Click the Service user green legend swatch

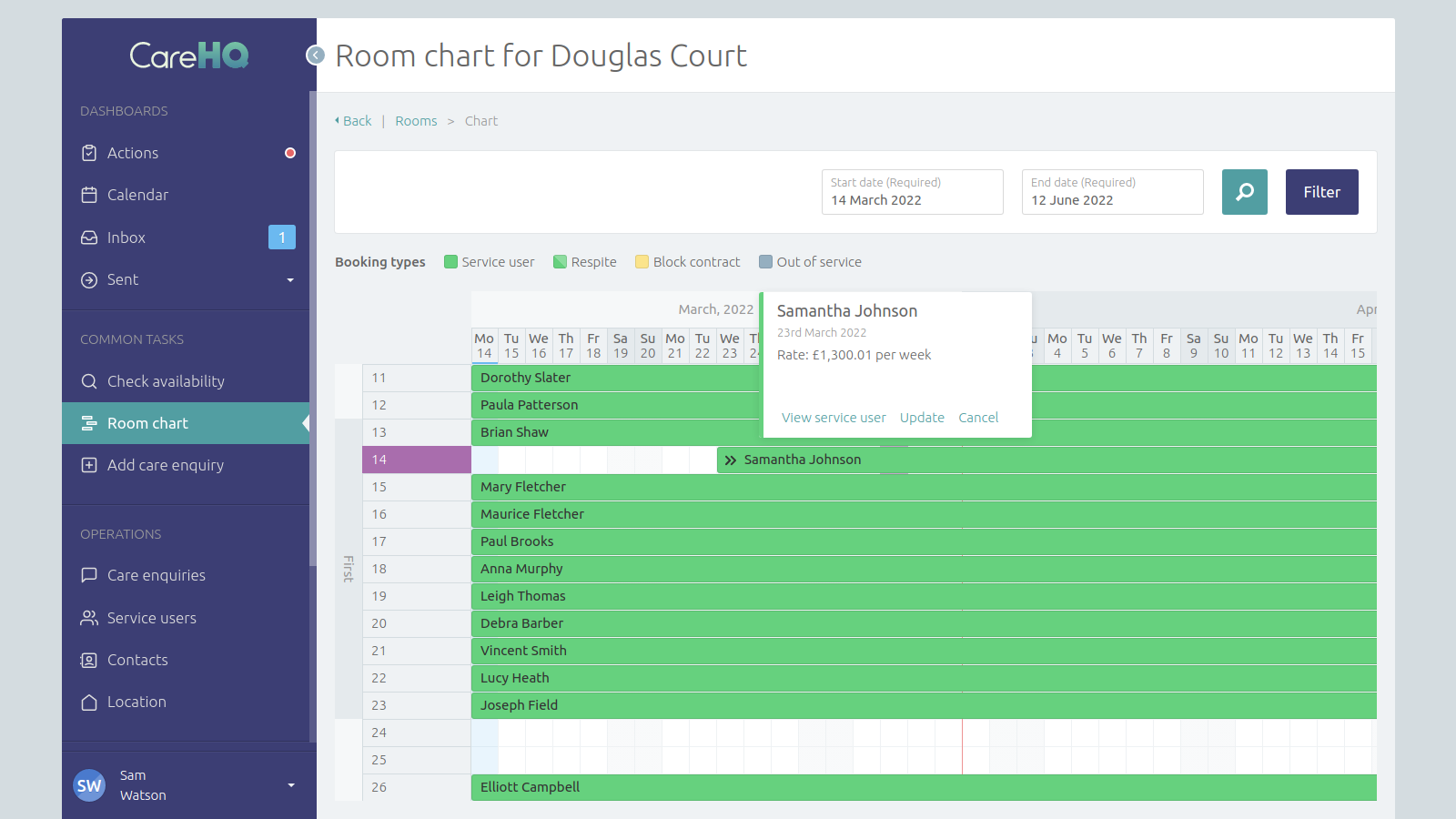[450, 262]
